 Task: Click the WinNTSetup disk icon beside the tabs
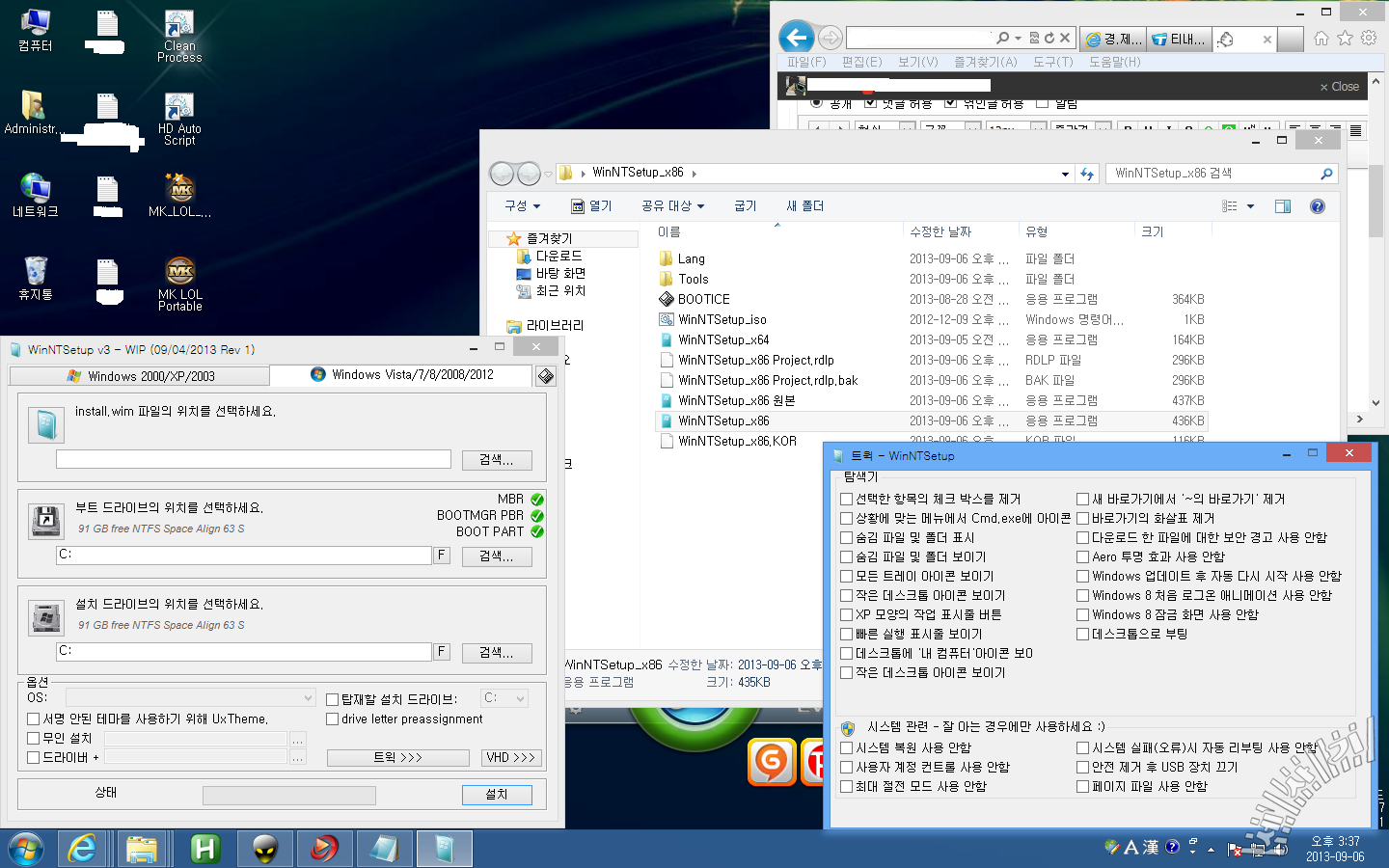click(x=546, y=376)
